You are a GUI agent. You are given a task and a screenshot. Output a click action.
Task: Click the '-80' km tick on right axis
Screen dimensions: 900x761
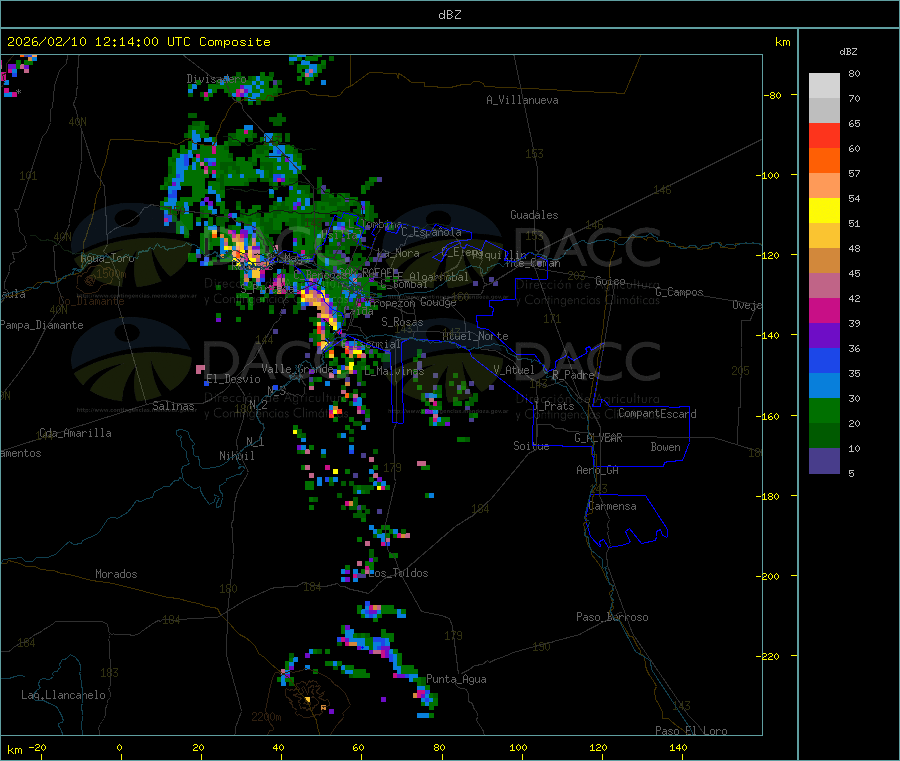pyautogui.click(x=773, y=95)
